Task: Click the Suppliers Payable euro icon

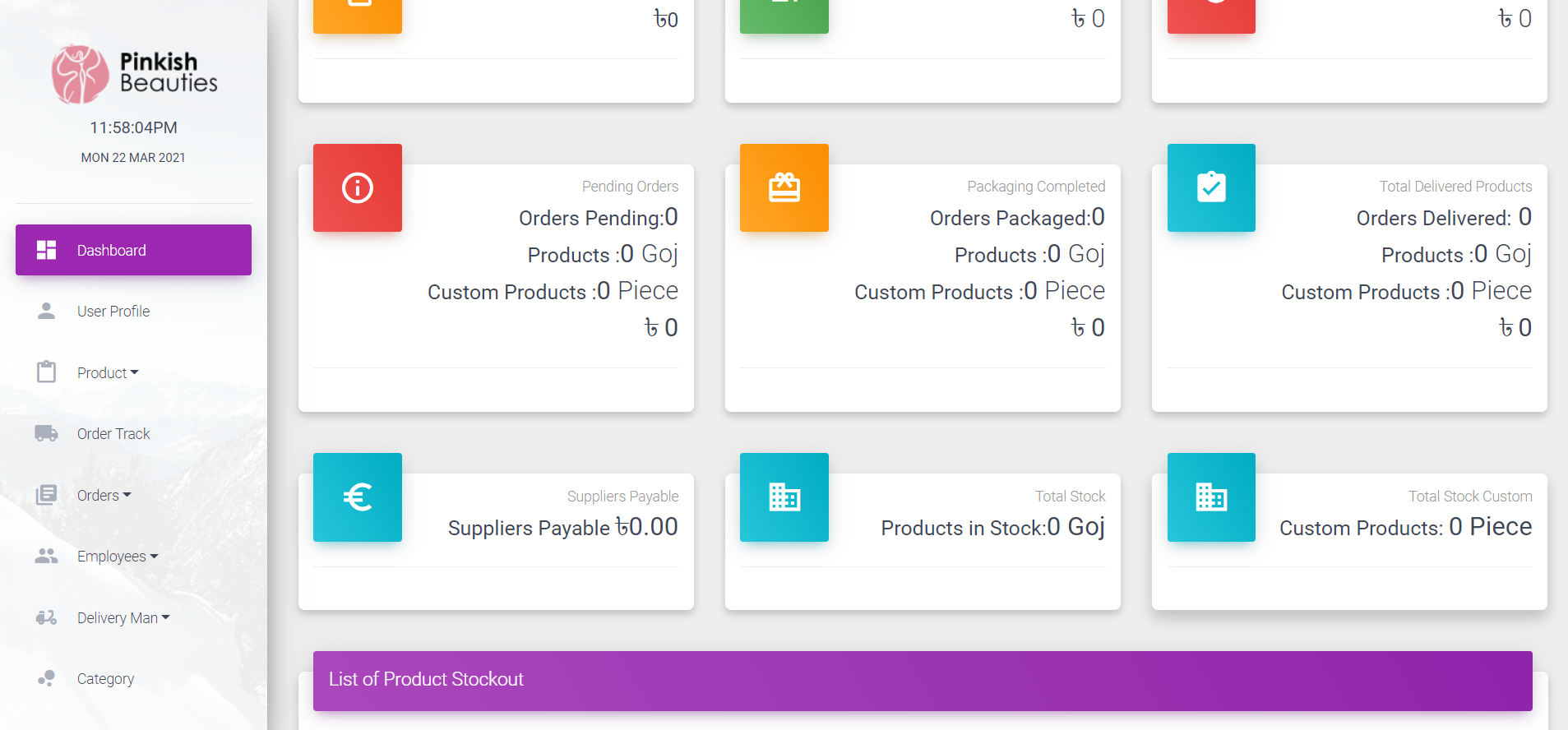Action: coord(357,497)
